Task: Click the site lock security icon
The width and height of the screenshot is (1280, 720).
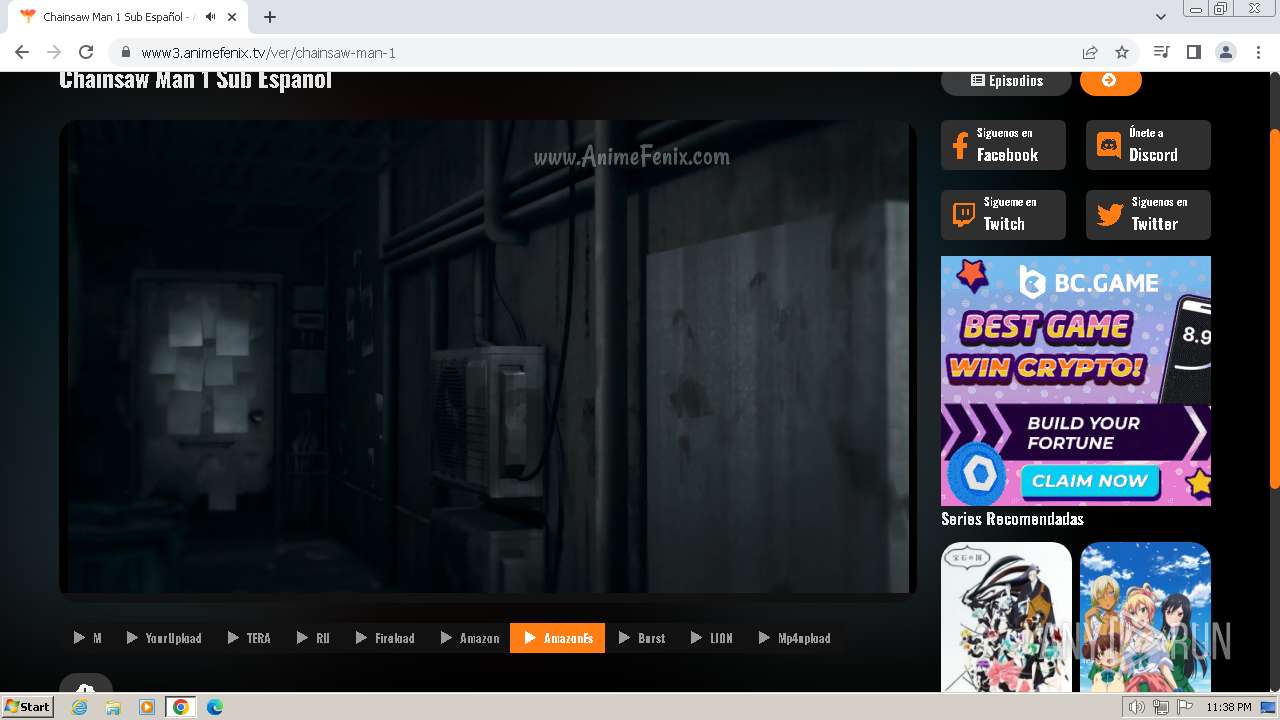Action: [x=125, y=52]
